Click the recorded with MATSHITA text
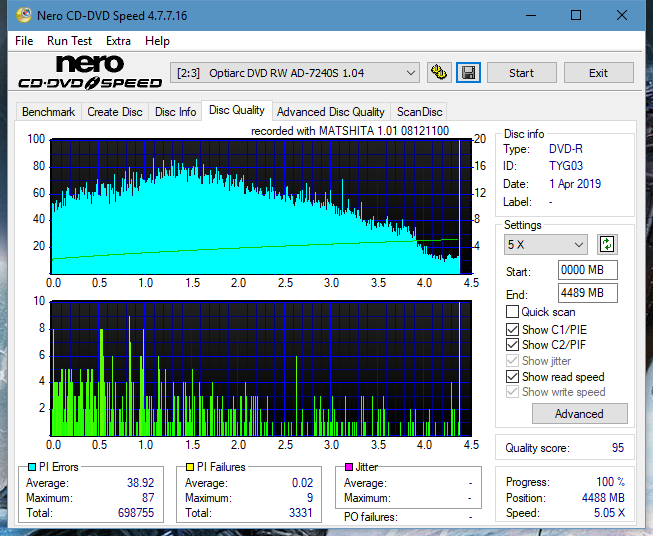The height and width of the screenshot is (536, 653). click(350, 131)
